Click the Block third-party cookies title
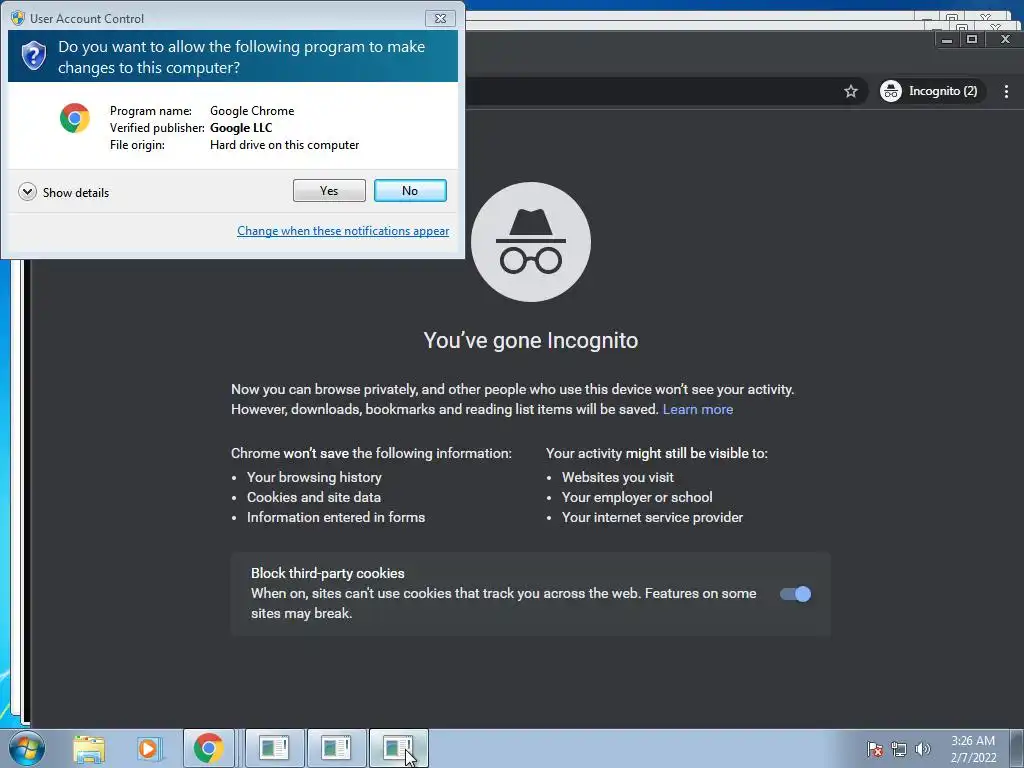This screenshot has height=768, width=1024. pos(328,573)
